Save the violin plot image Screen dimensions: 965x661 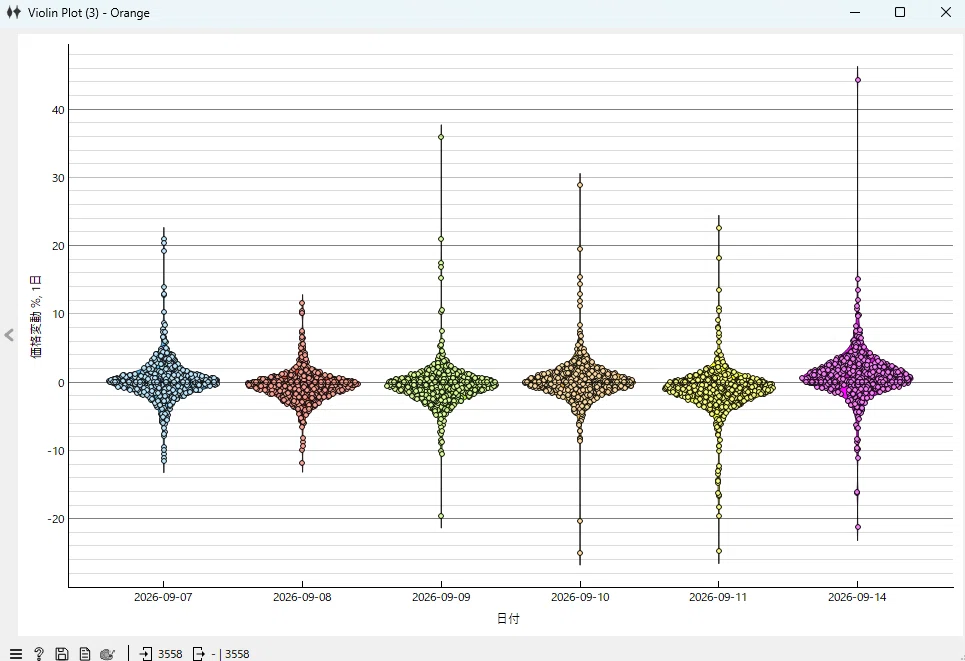[62, 654]
